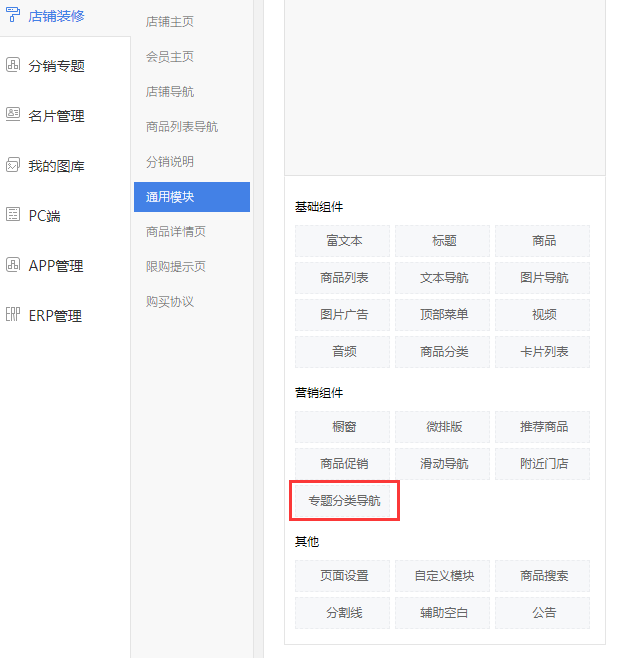The height and width of the screenshot is (658, 621).
Task: Add 辅助空白 component
Action: tap(442, 613)
